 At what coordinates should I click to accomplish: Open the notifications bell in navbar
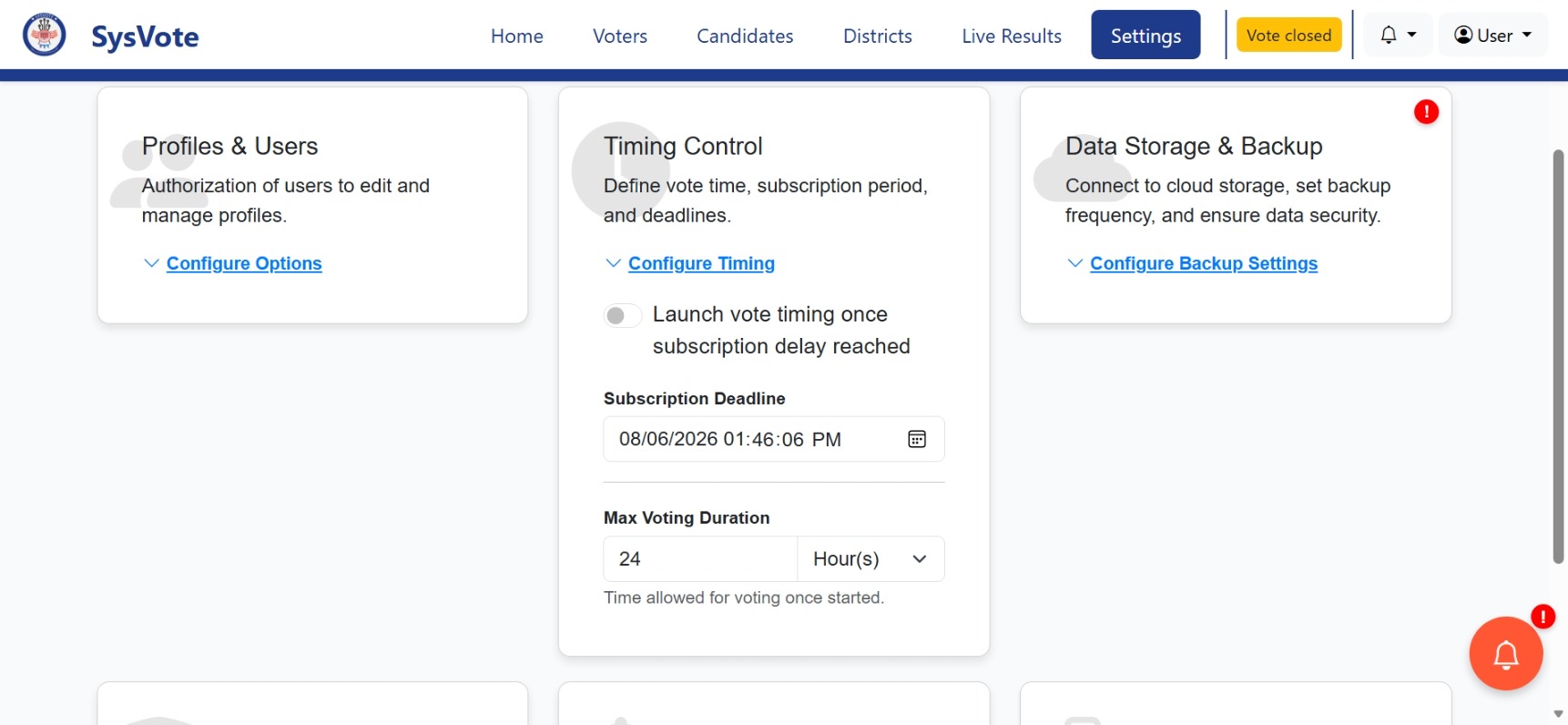[1389, 36]
